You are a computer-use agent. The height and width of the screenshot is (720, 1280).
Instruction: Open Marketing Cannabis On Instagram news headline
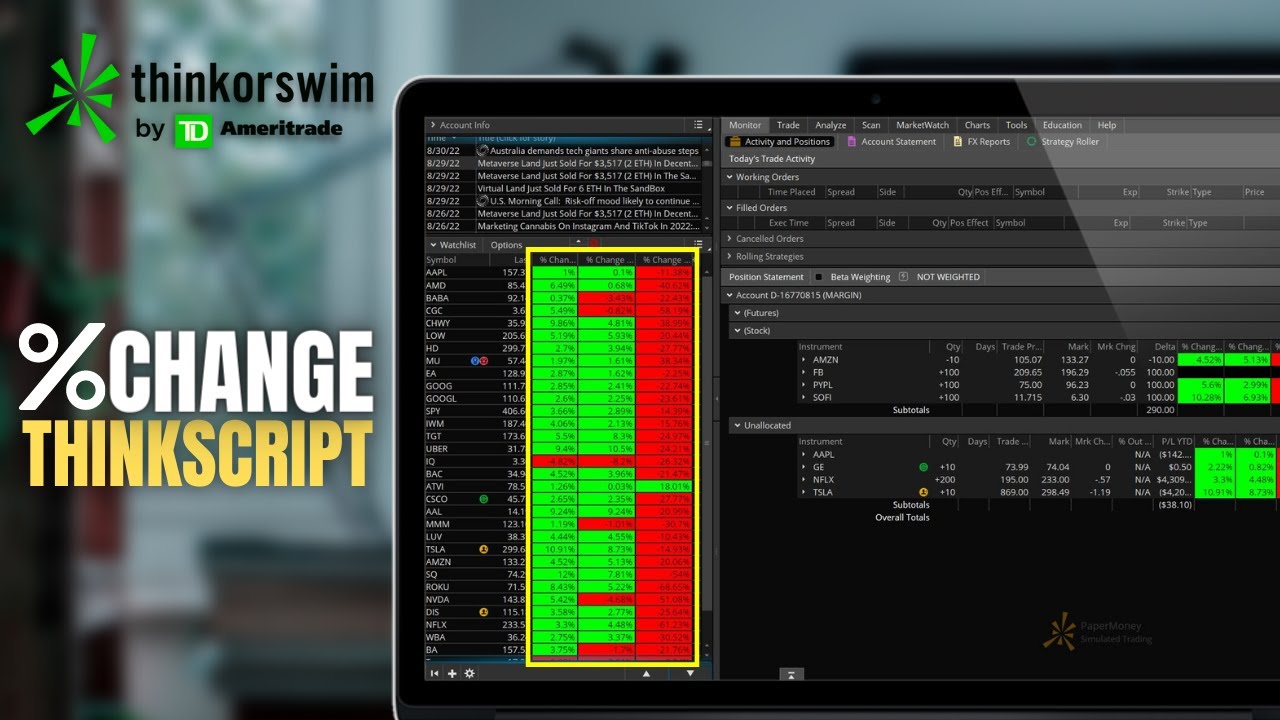click(x=587, y=226)
